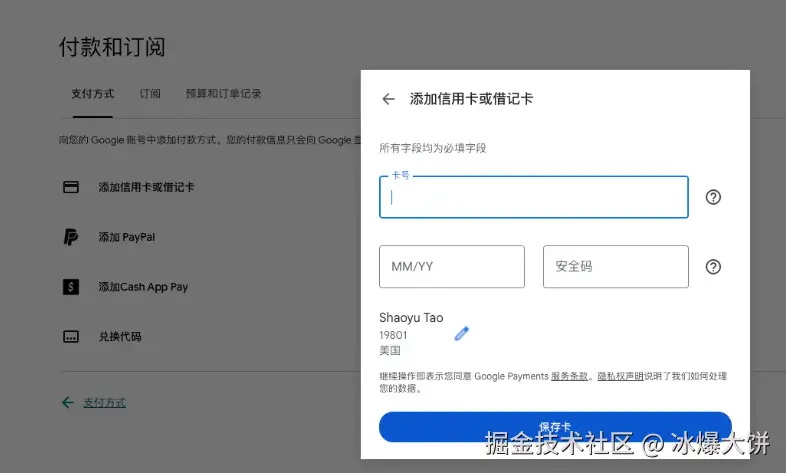Viewport: 786px width, 473px height.
Task: Click the 保存卡 save card button
Action: click(x=555, y=427)
